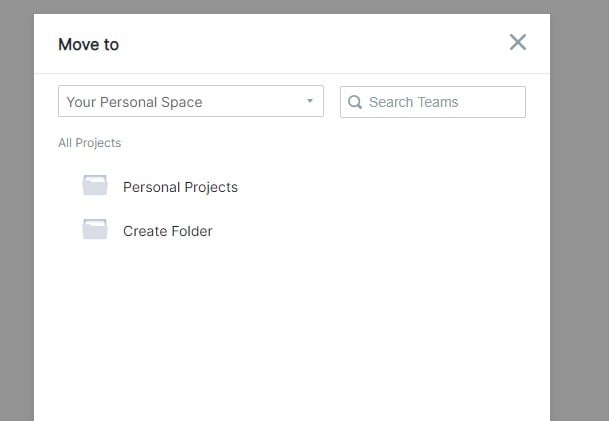Click the magnifier icon in search box
The width and height of the screenshot is (609, 421).
pyautogui.click(x=355, y=102)
